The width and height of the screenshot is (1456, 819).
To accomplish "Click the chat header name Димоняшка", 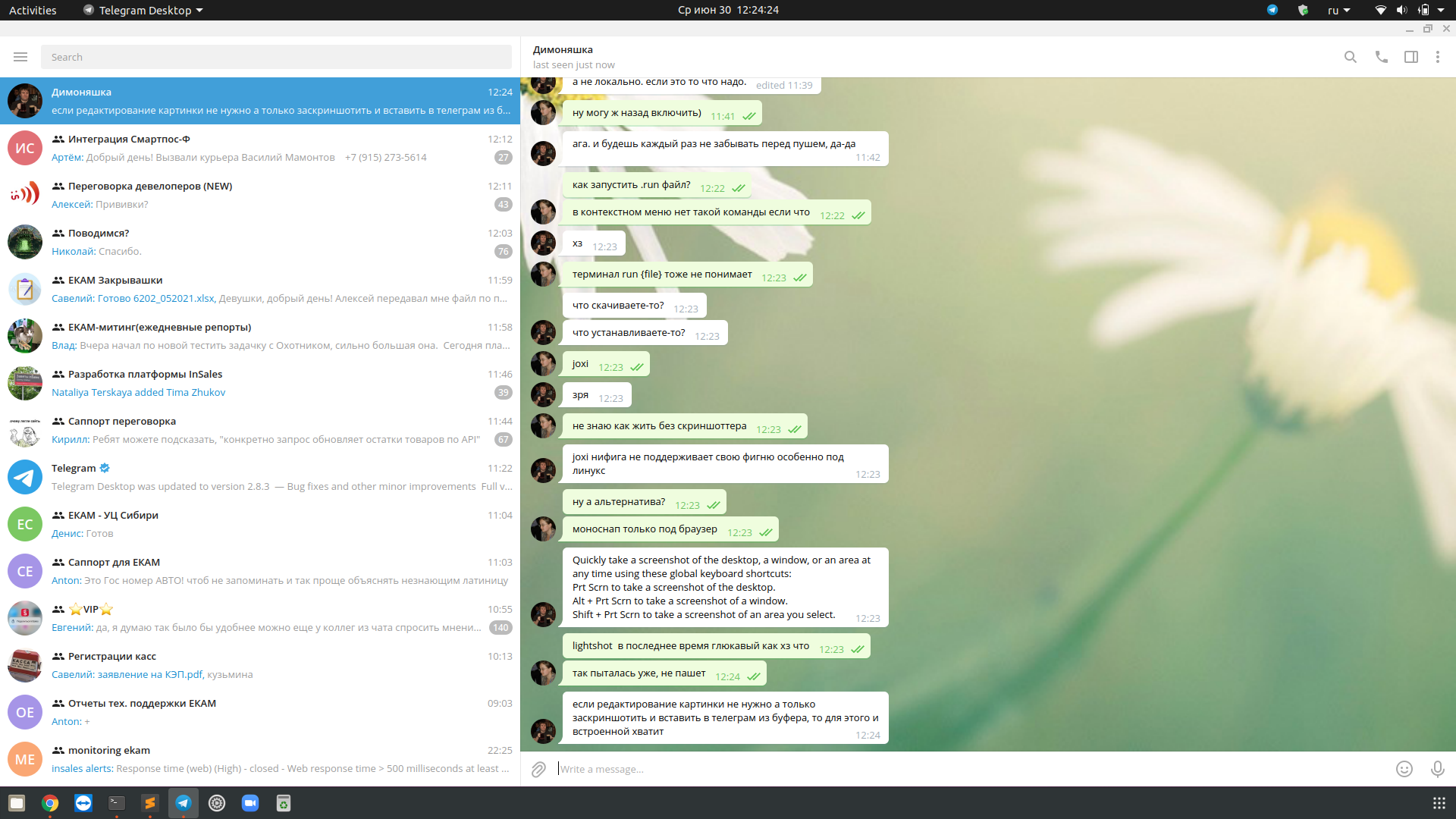I will (563, 49).
